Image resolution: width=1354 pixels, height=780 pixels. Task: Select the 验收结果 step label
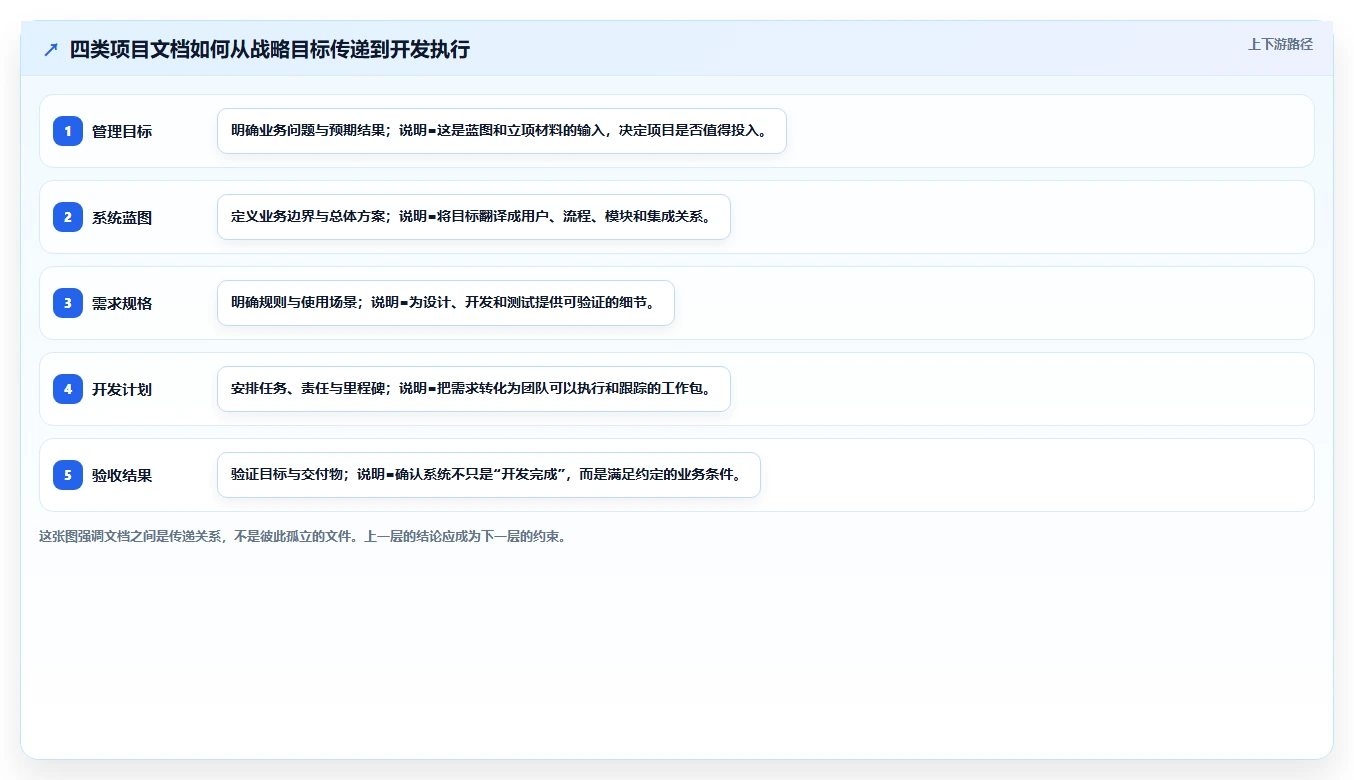click(122, 475)
